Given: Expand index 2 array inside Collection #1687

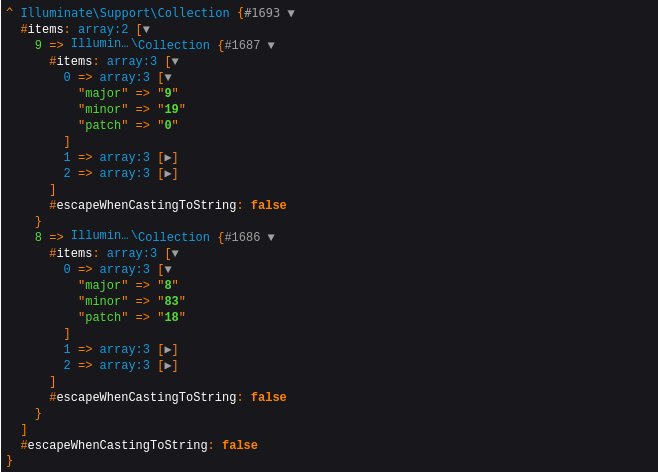Looking at the screenshot, I should pyautogui.click(x=169, y=174).
